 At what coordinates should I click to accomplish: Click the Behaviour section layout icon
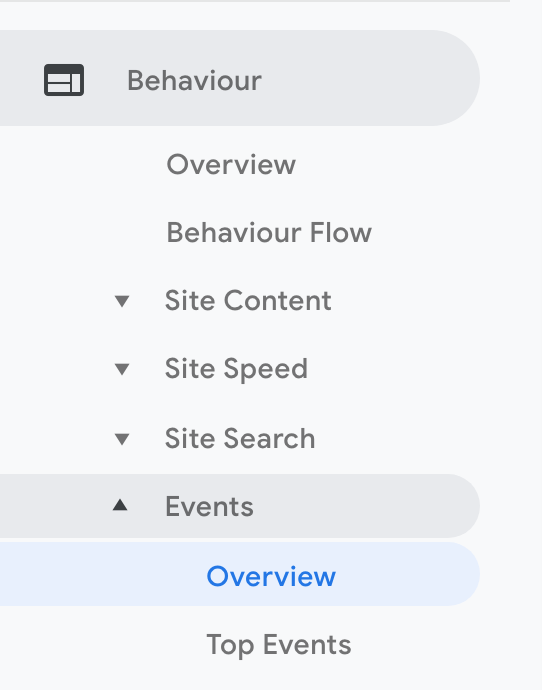tap(64, 80)
